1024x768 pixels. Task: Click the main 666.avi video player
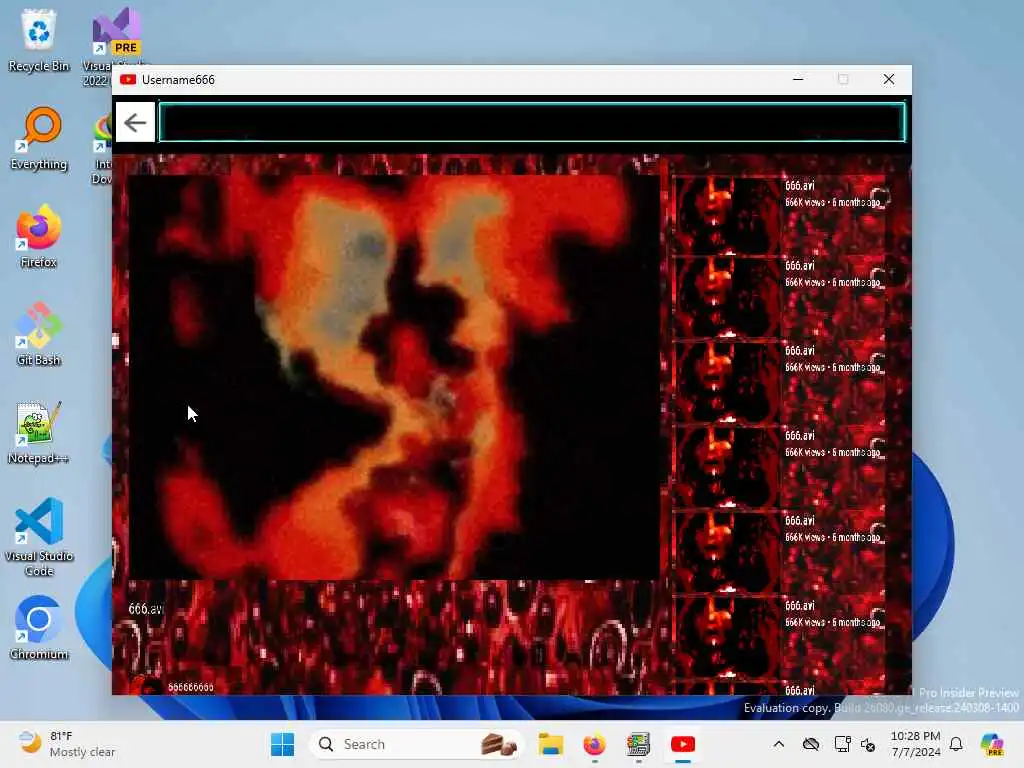pos(394,377)
